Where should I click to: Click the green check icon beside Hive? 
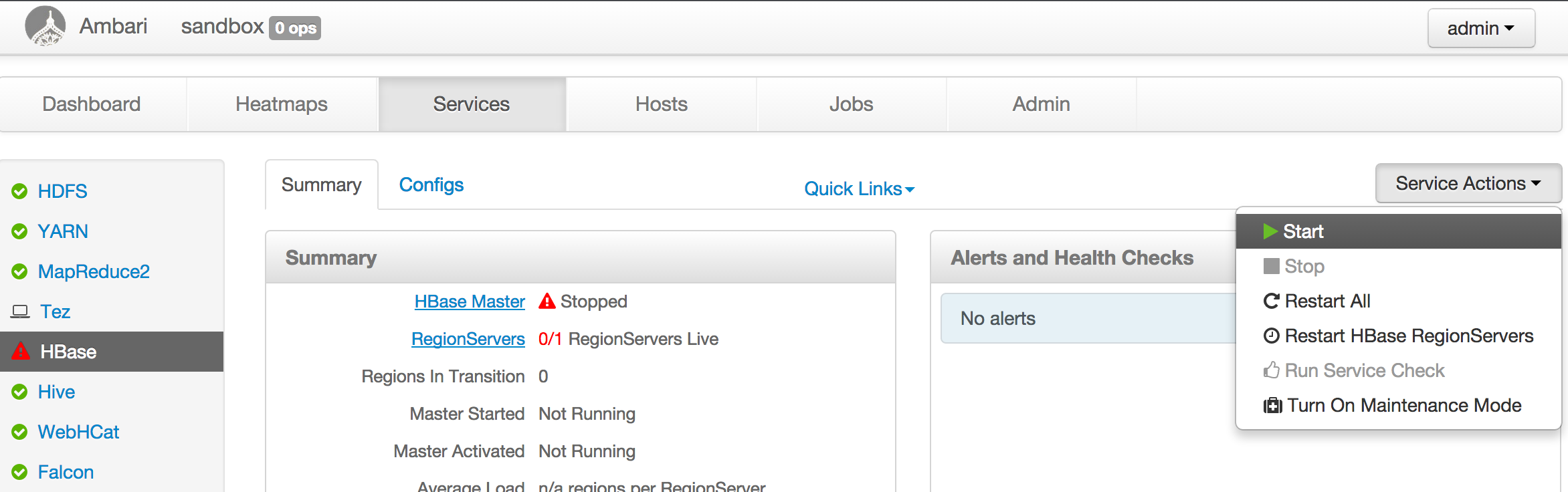[x=19, y=392]
